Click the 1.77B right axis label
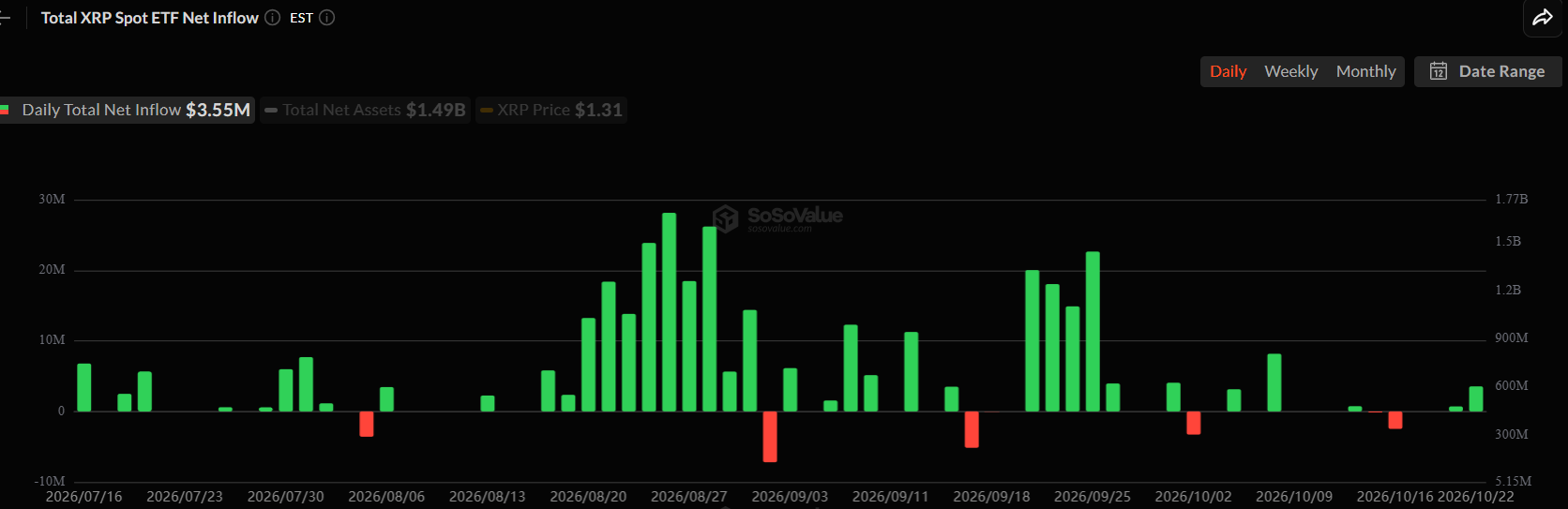Screen dimensions: 1568x509 click(1512, 199)
